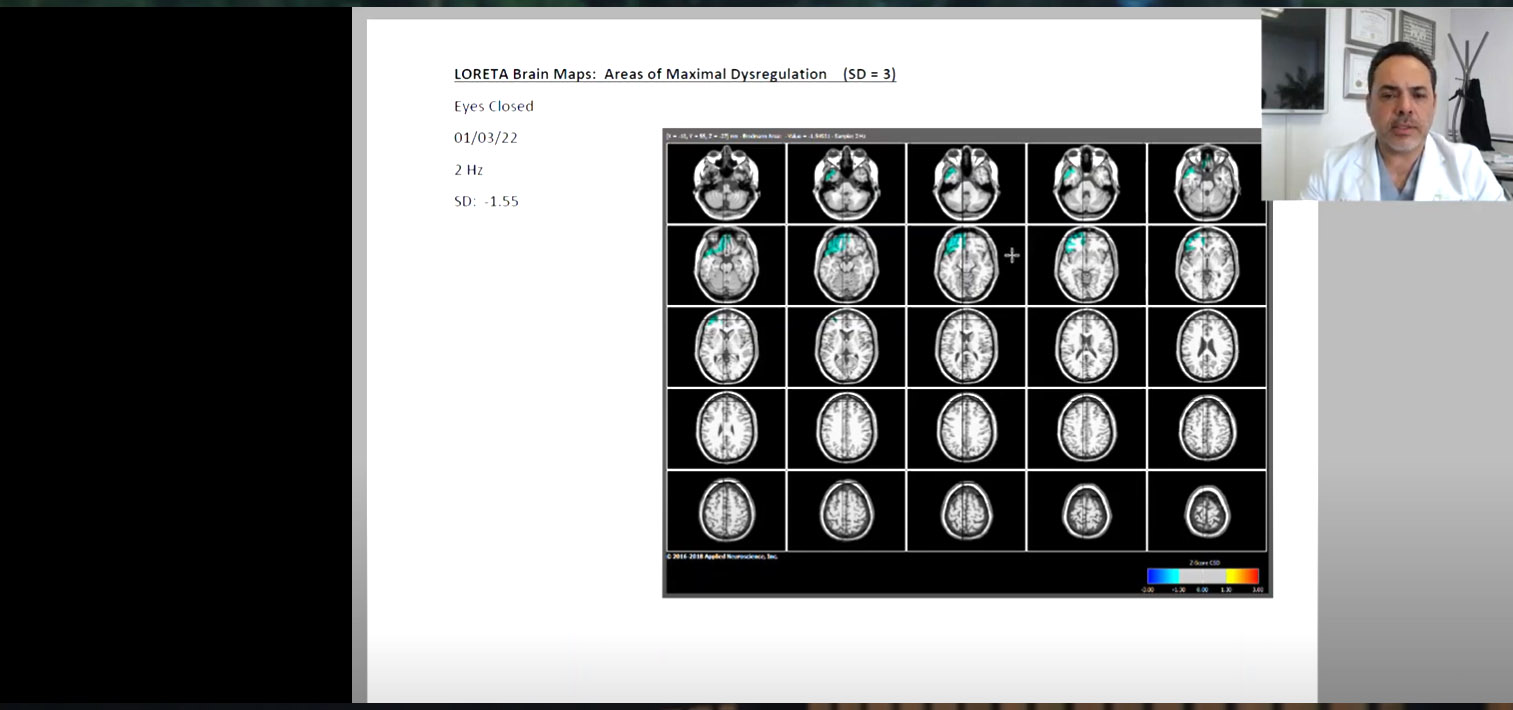The width and height of the screenshot is (1513, 710).
Task: Click the Applied Neuroscience copyright text
Action: 722,556
